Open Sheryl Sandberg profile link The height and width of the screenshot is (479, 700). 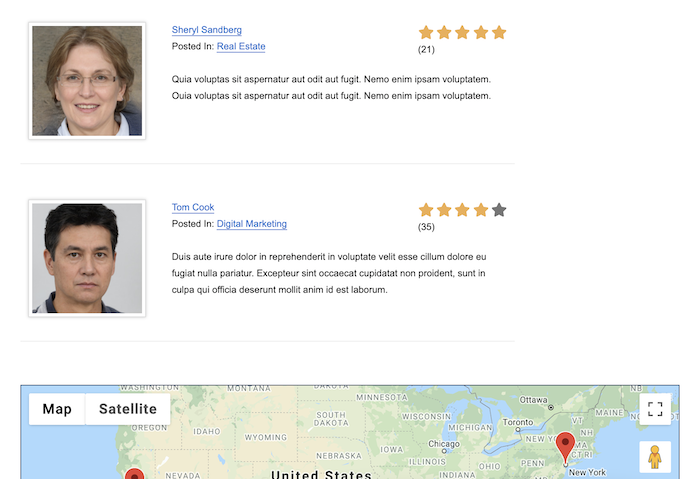click(x=206, y=30)
